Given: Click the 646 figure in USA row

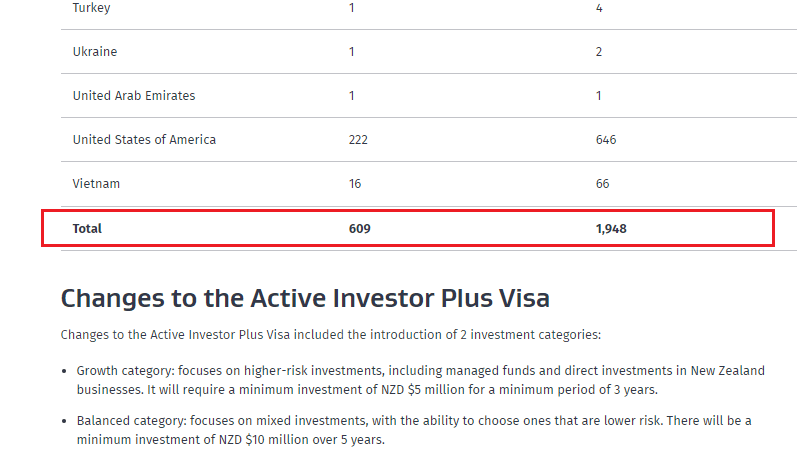Looking at the screenshot, I should point(606,140).
